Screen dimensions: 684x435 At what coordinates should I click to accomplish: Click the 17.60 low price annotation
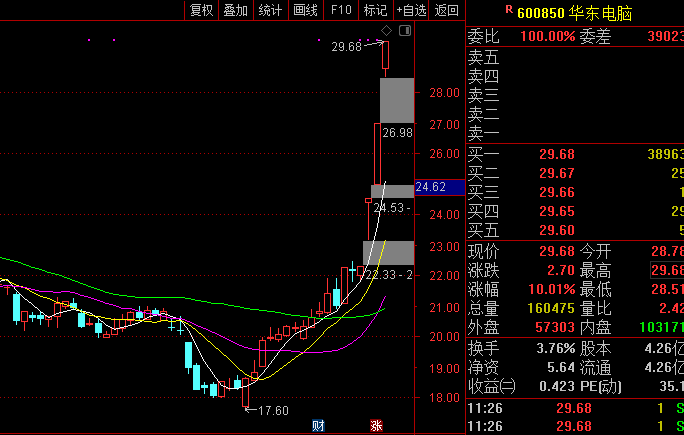[x=273, y=411]
